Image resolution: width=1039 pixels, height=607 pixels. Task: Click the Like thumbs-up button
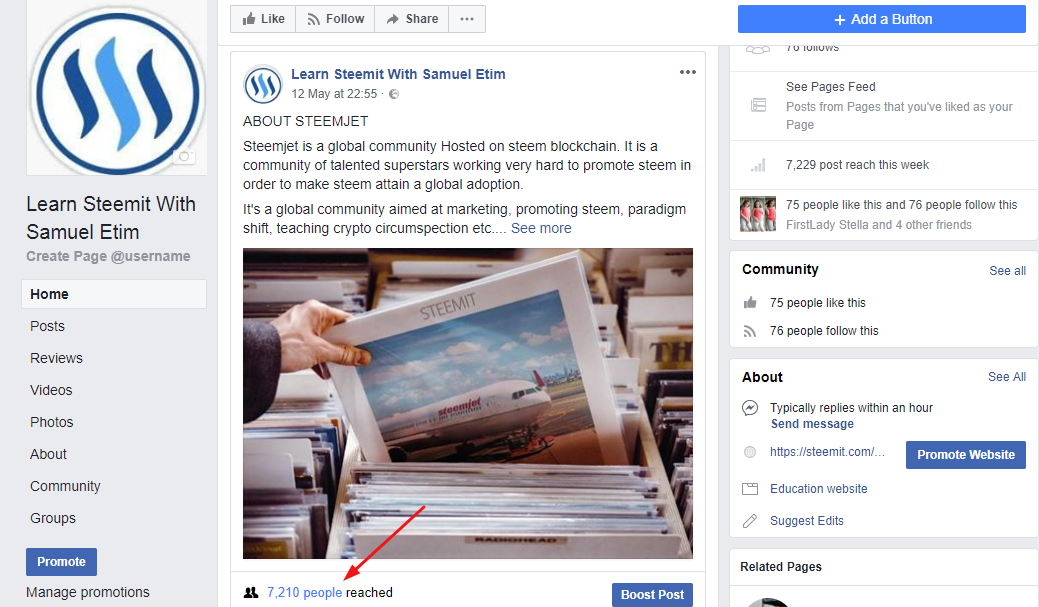263,19
